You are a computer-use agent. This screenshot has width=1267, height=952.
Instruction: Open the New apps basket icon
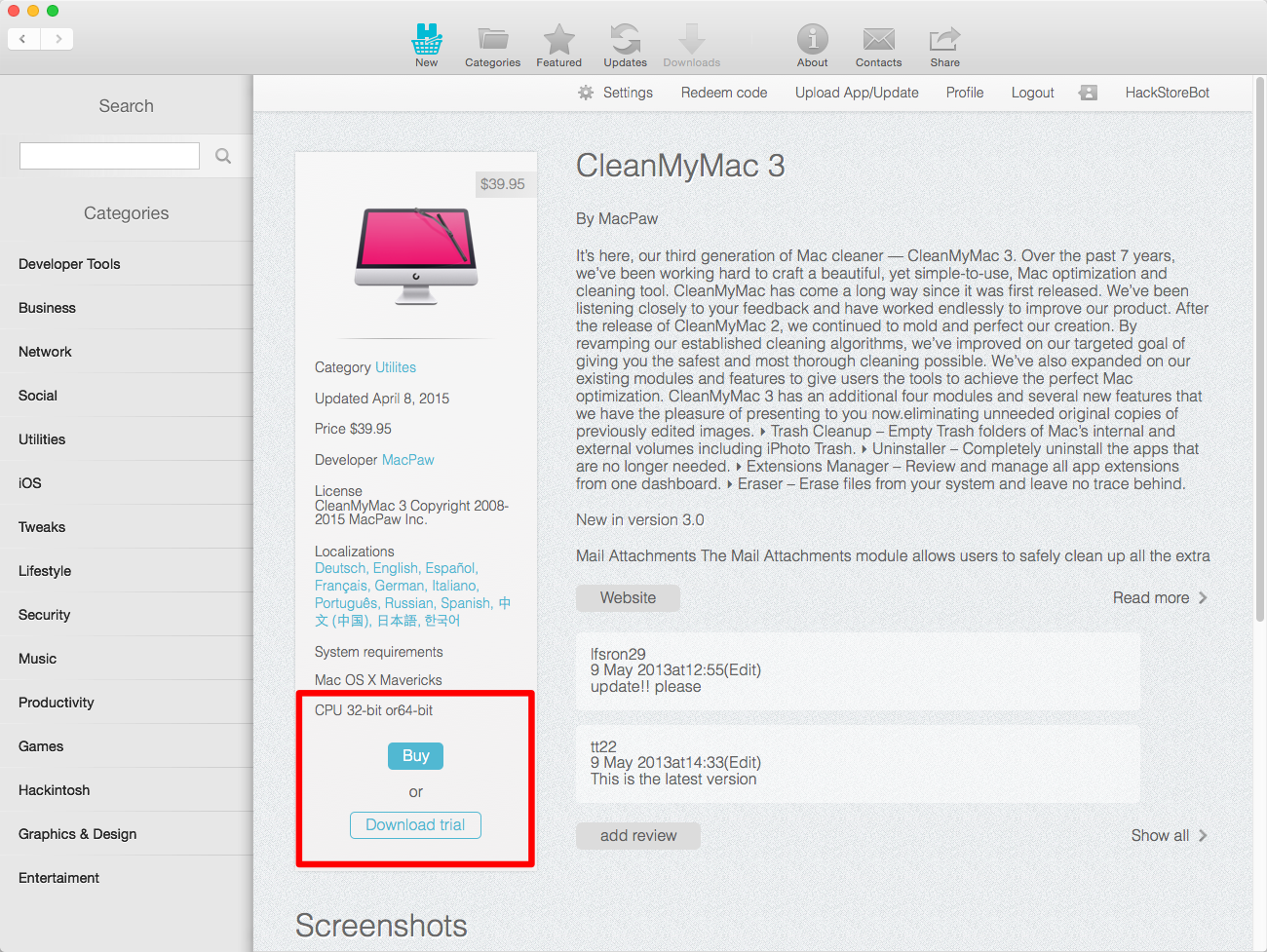point(427,45)
